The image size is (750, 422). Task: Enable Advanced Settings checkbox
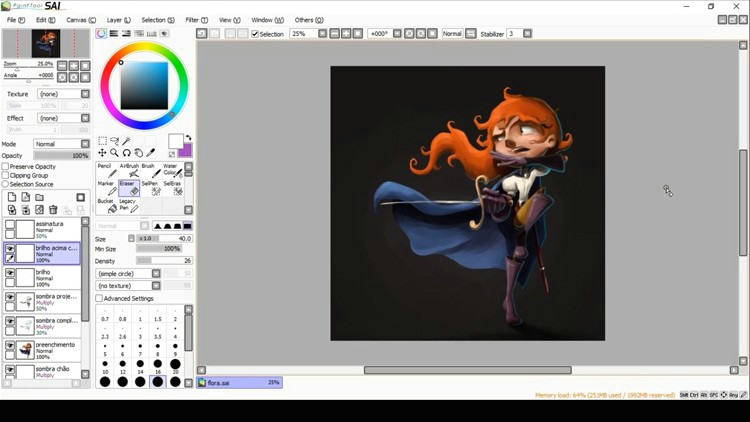[99, 298]
